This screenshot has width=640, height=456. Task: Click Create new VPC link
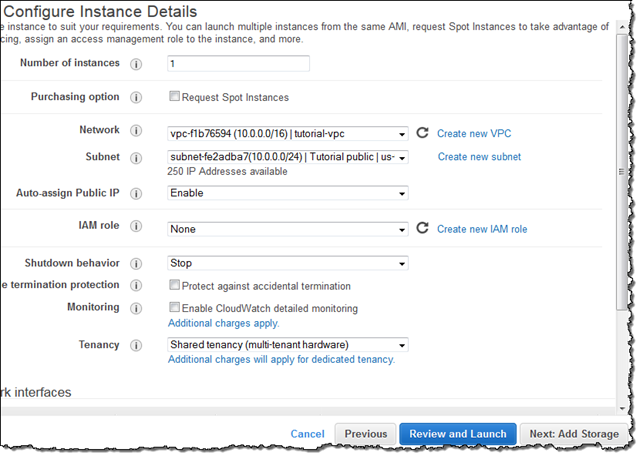pos(474,134)
